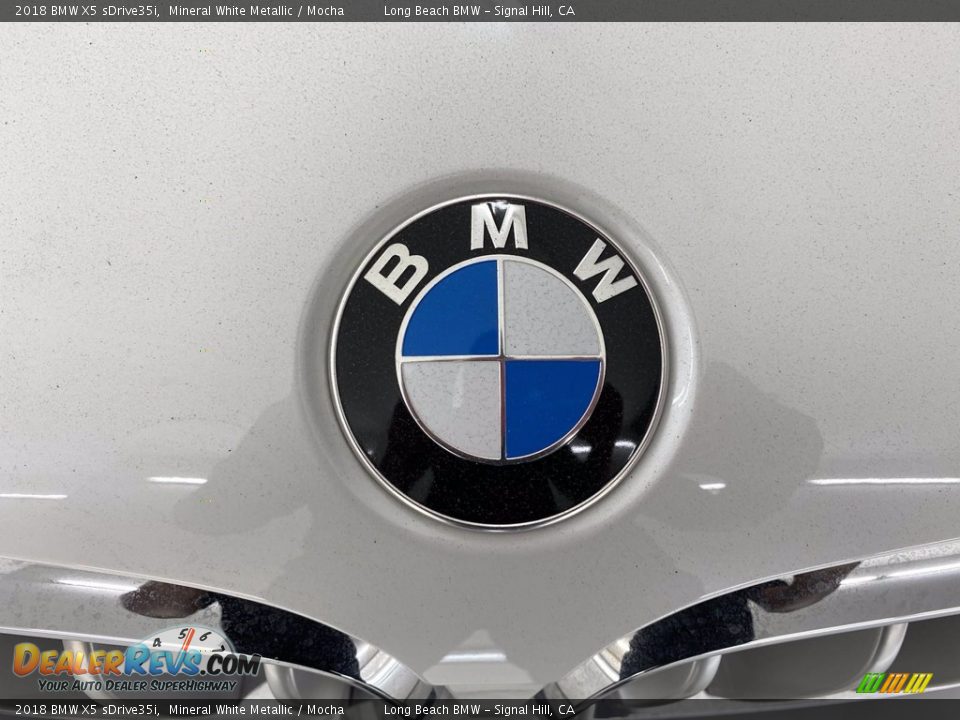
Task: Click bottom caption 'Mineral White Metallic / Mocha'
Action: [257, 710]
